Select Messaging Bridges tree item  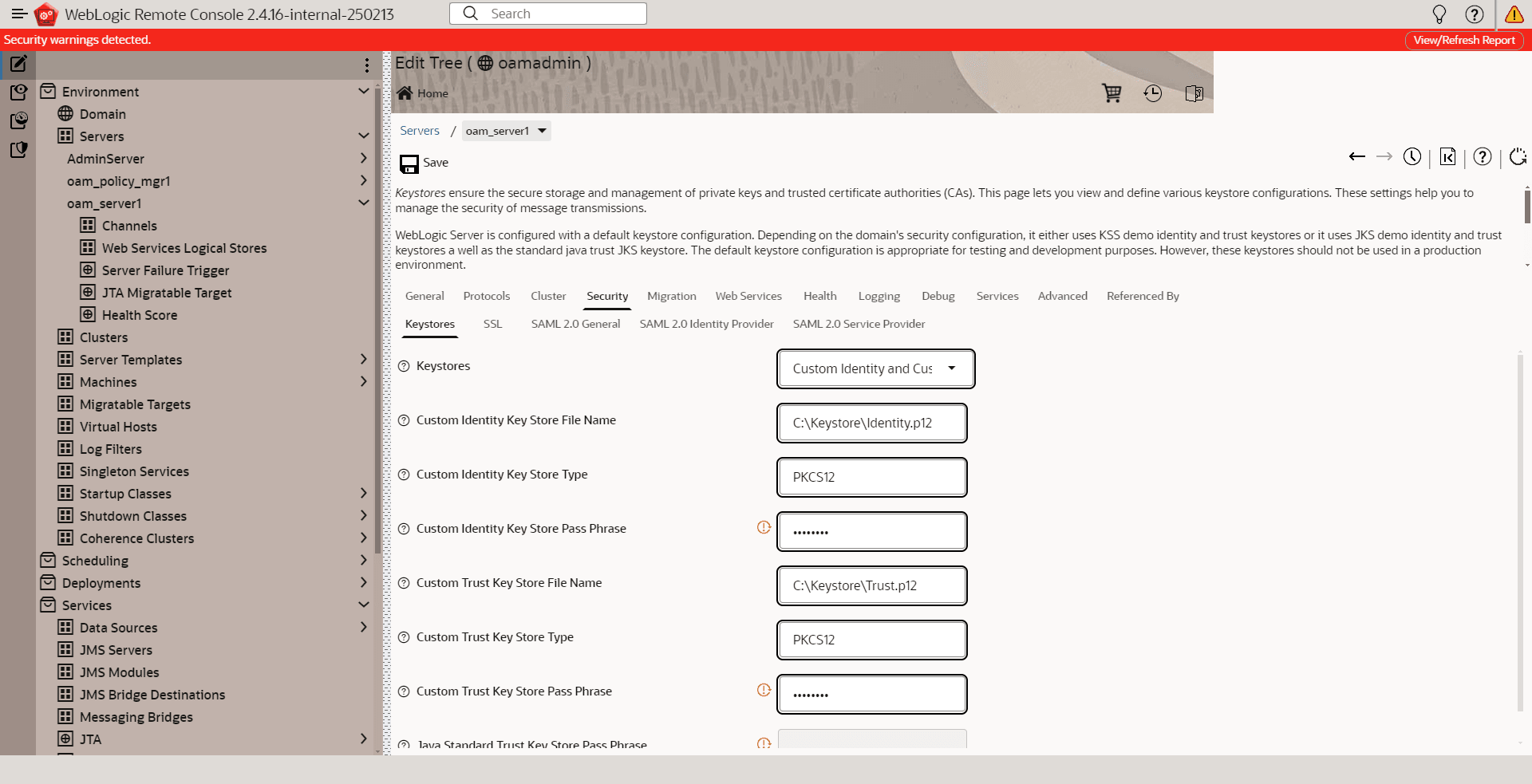136,717
